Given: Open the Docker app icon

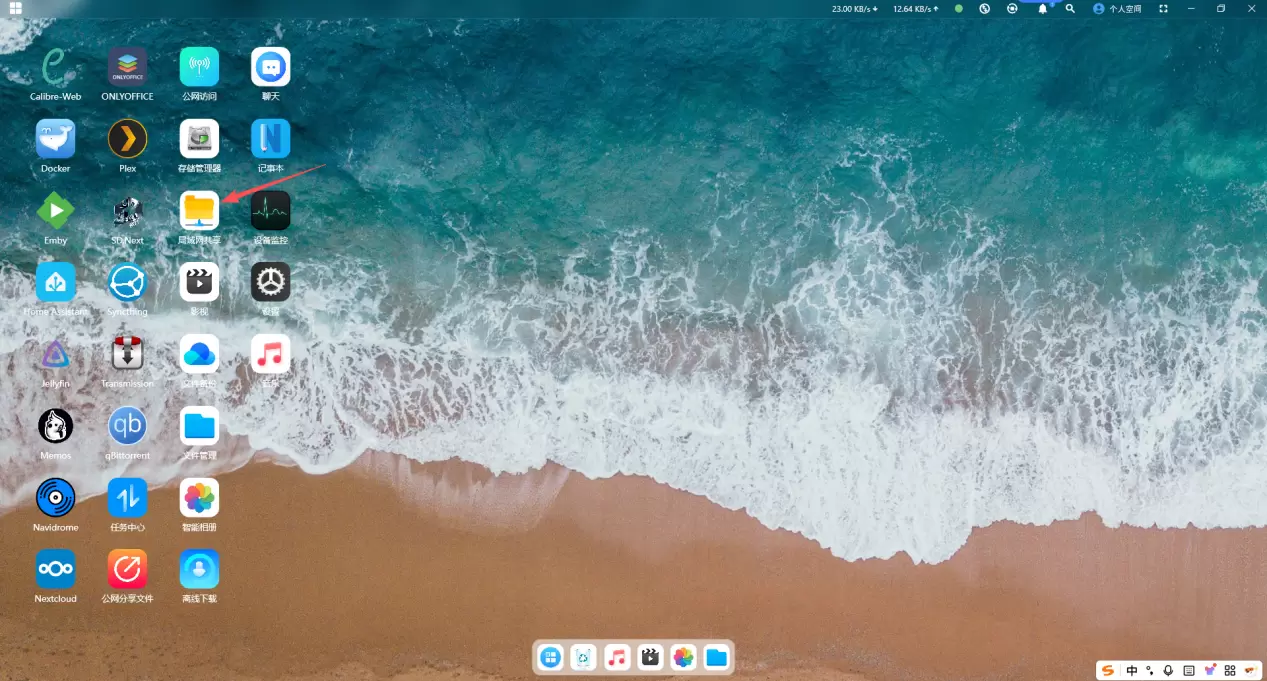Looking at the screenshot, I should coord(56,140).
